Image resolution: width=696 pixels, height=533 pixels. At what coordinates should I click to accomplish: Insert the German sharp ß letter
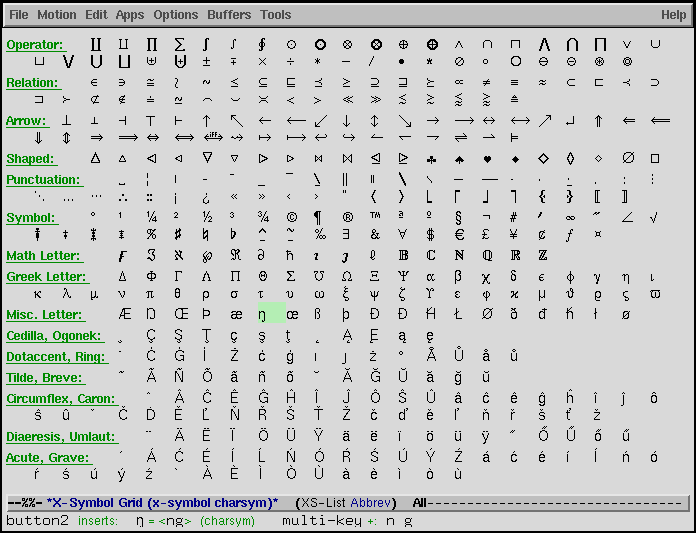(319, 314)
